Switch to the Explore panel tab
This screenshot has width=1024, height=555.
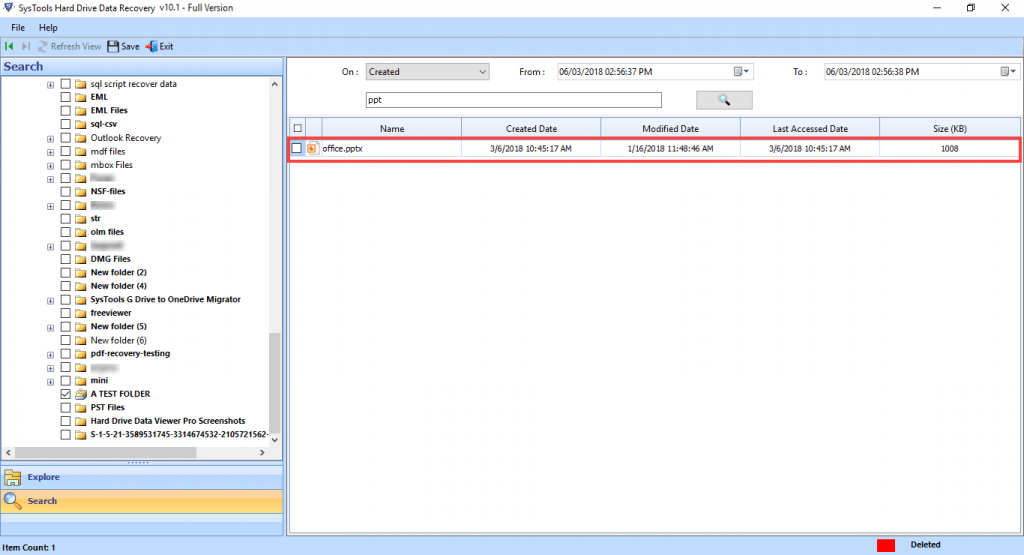coord(142,477)
